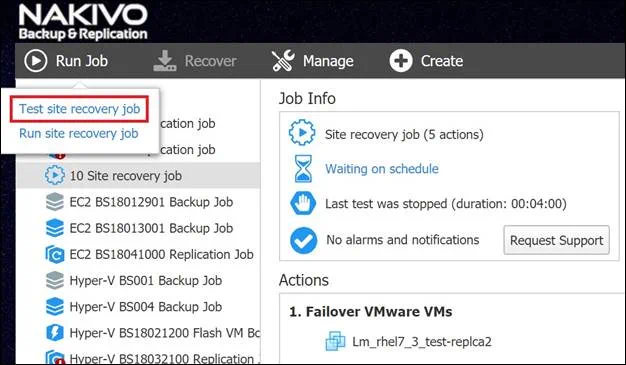Open the Manage menu label

point(328,61)
